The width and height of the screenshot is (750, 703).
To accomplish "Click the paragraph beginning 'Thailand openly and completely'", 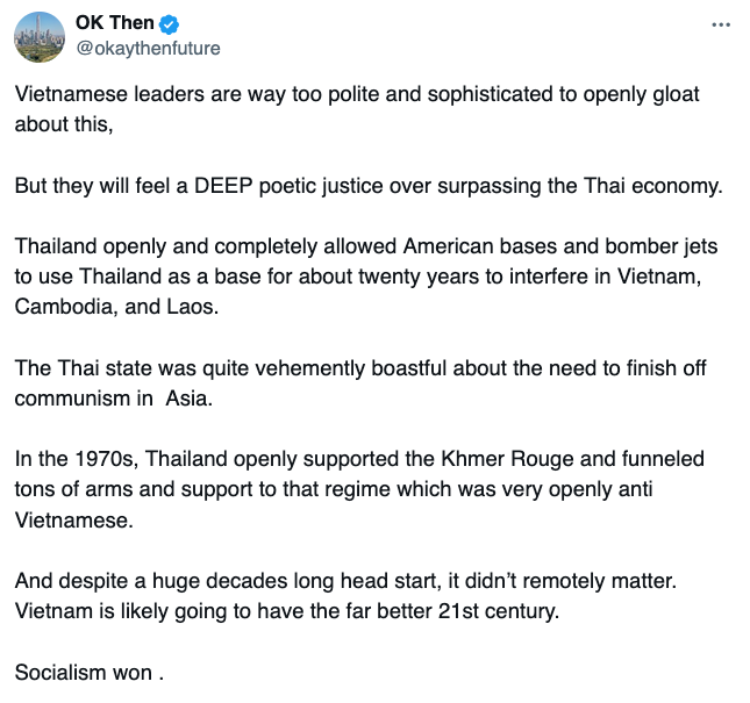I will click(366, 276).
